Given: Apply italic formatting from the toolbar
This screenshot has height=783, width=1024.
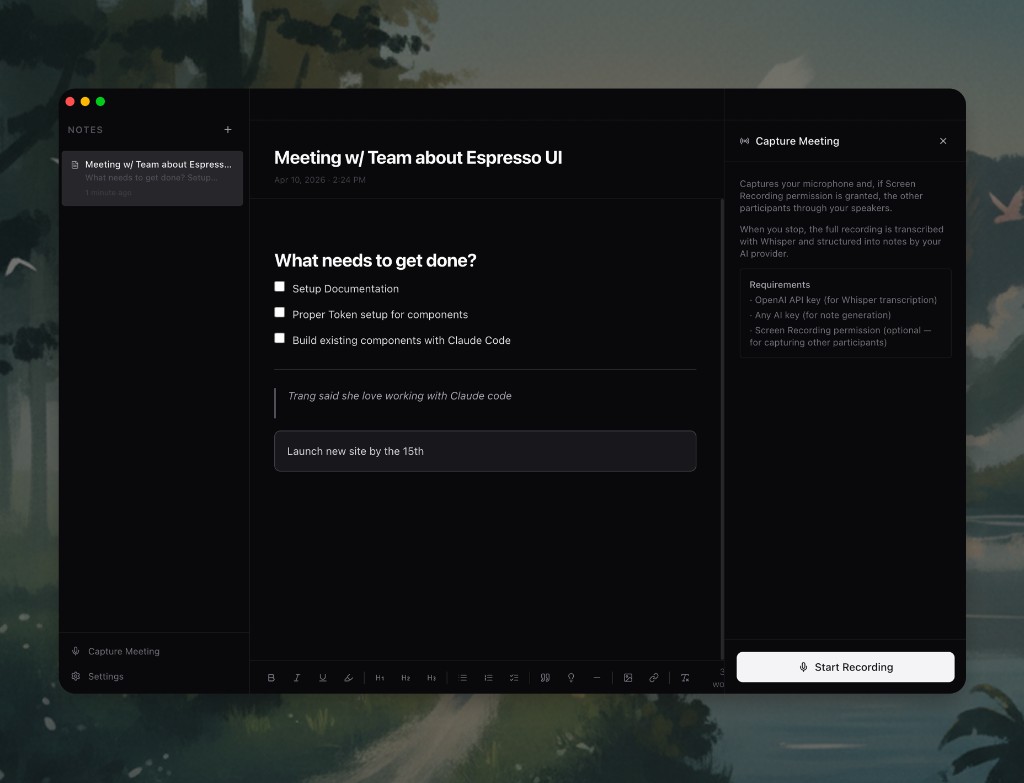Looking at the screenshot, I should point(297,677).
